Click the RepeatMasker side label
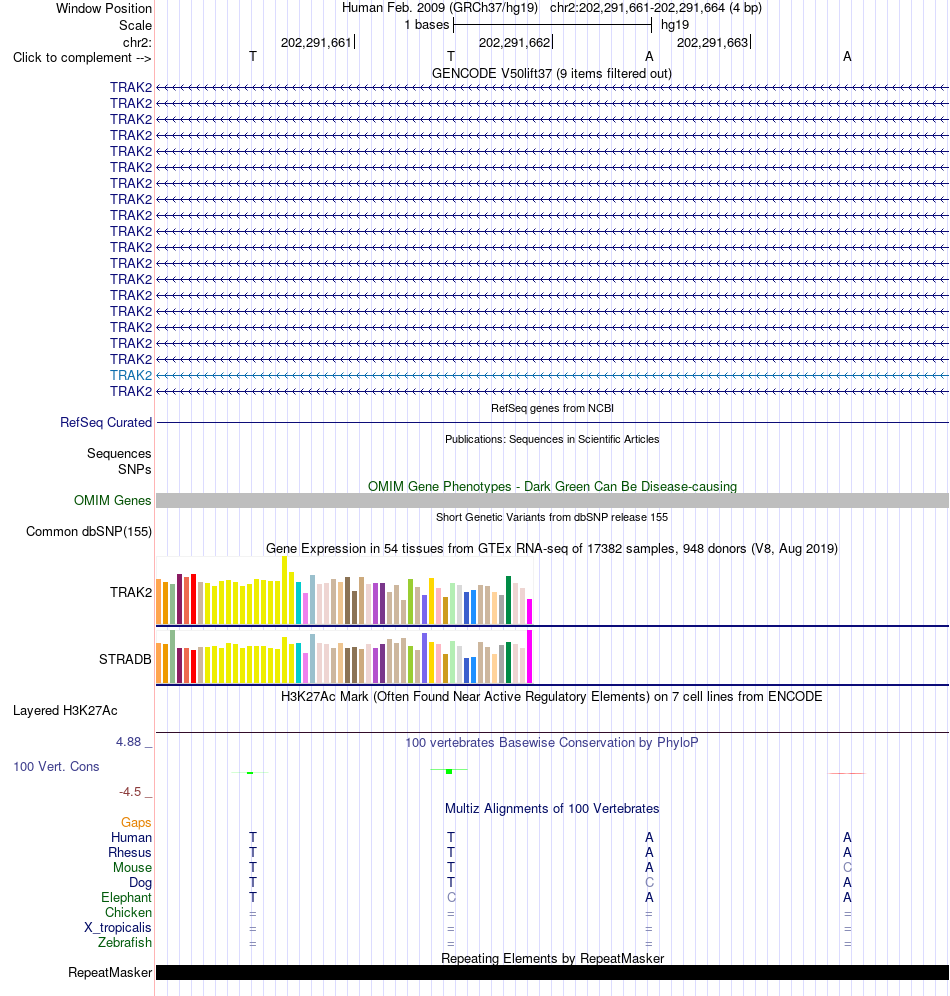The image size is (950, 996). (x=110, y=973)
